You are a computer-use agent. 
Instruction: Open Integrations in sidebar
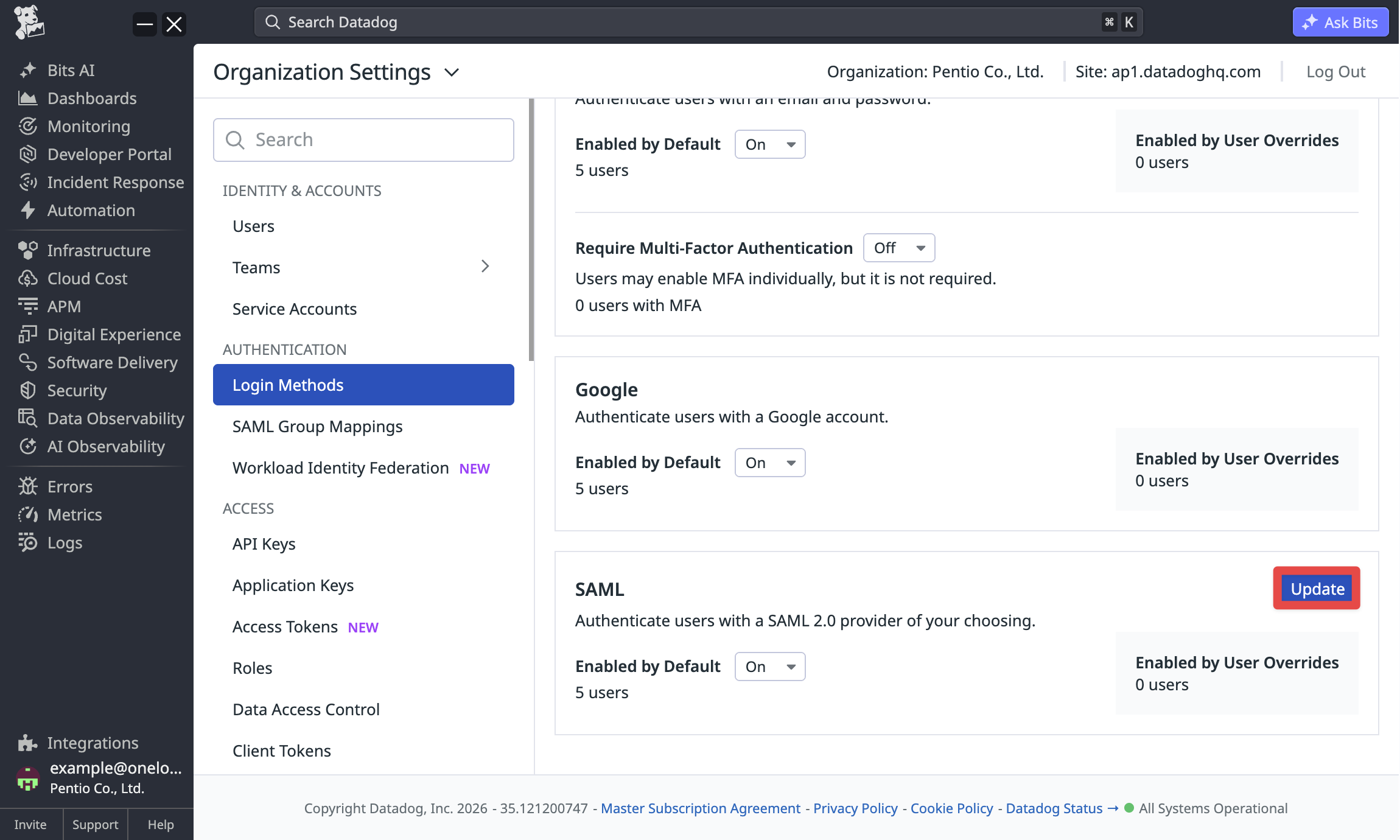click(x=93, y=743)
